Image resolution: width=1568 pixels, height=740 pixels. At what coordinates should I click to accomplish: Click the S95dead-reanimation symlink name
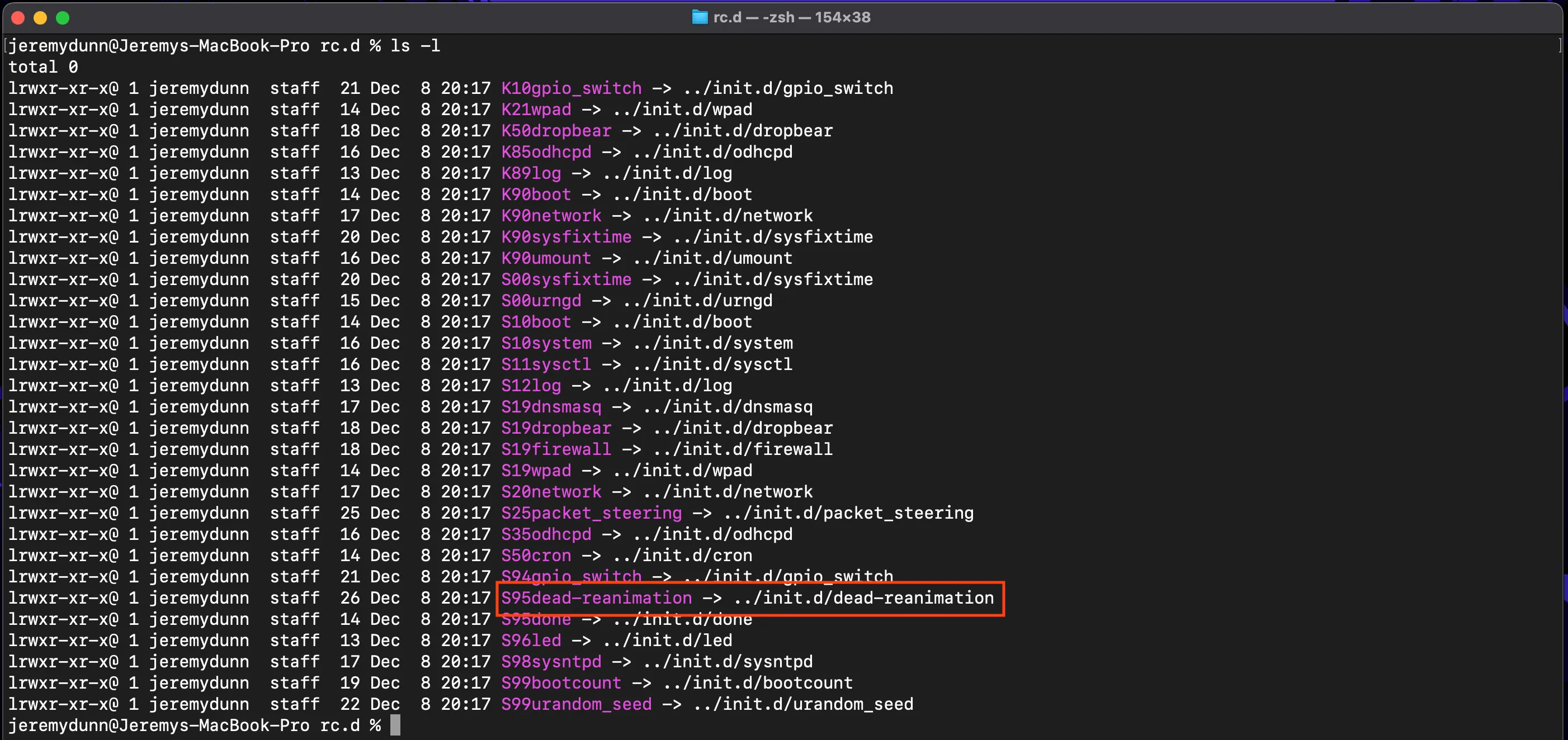597,598
